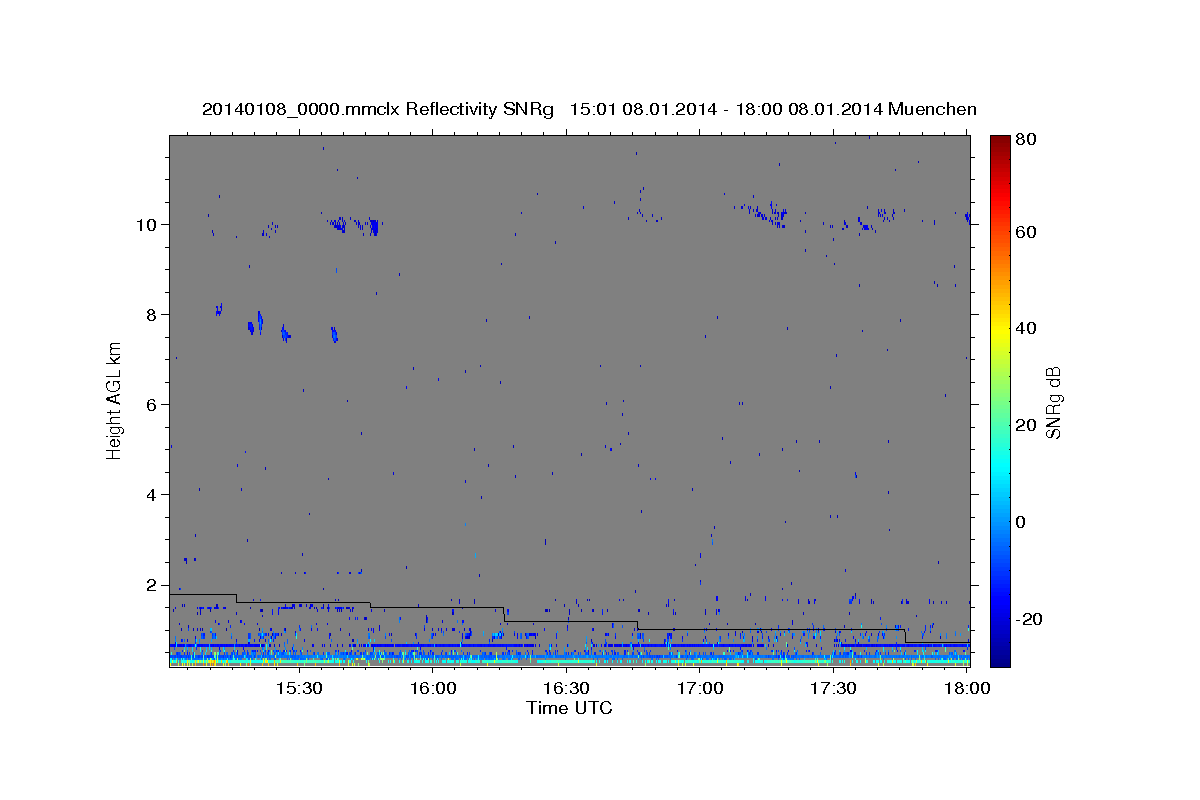Screen dimensions: 1200x800
Task: Click the 'Height AGL km' axis label
Action: click(114, 400)
